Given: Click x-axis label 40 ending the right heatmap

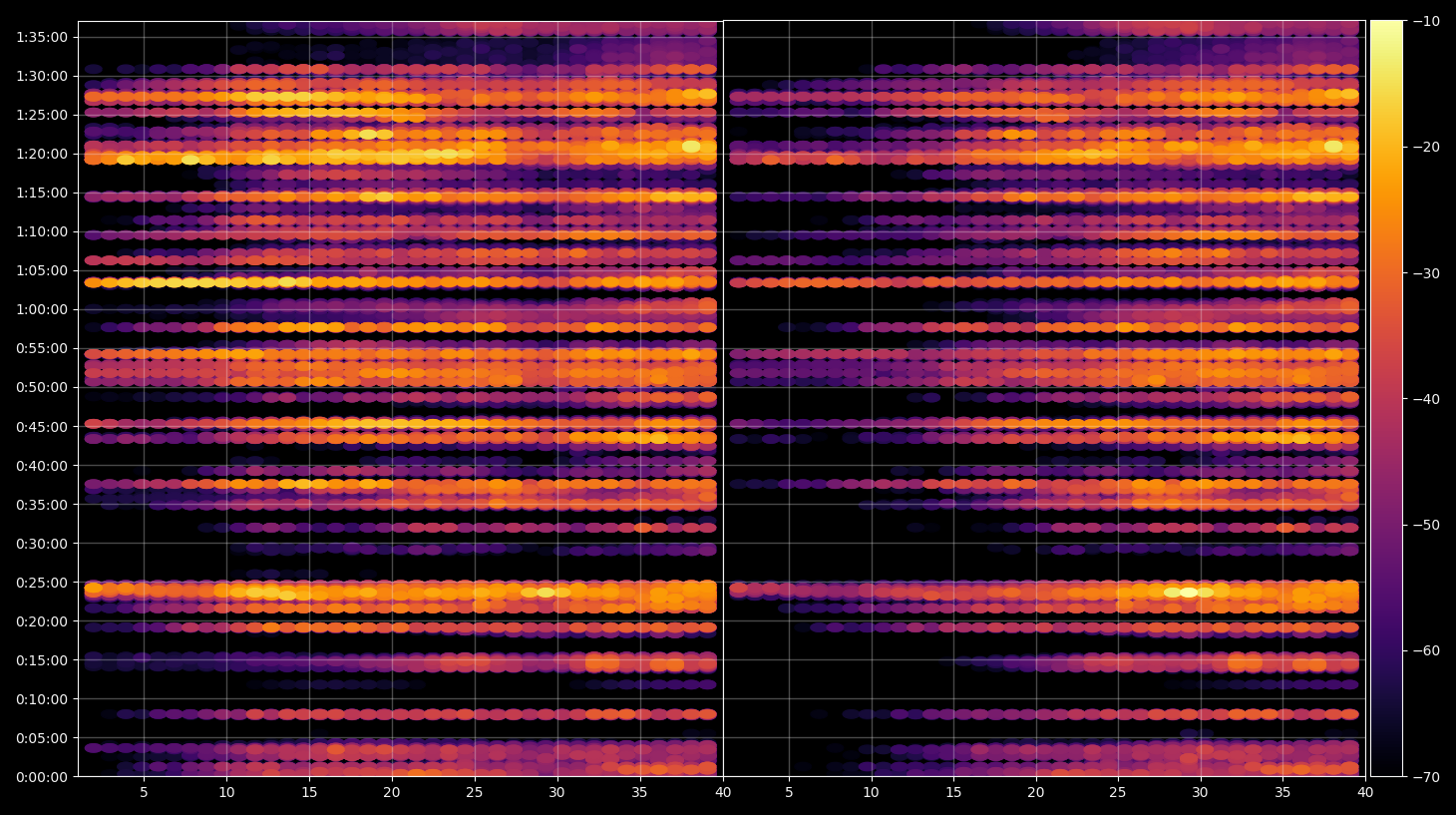Looking at the screenshot, I should pyautogui.click(x=1364, y=793).
